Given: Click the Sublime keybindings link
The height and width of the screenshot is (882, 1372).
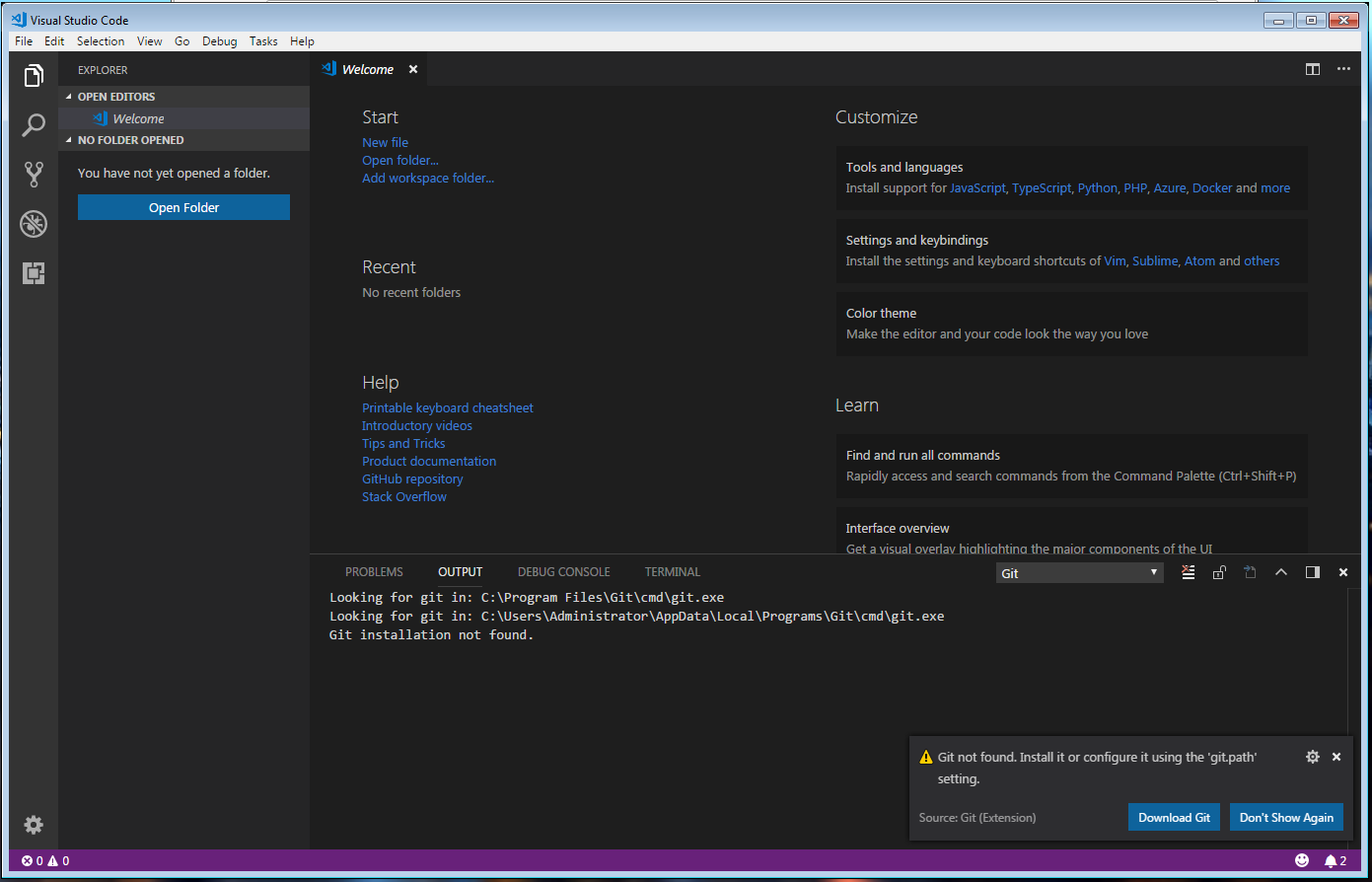Looking at the screenshot, I should click(x=1155, y=260).
